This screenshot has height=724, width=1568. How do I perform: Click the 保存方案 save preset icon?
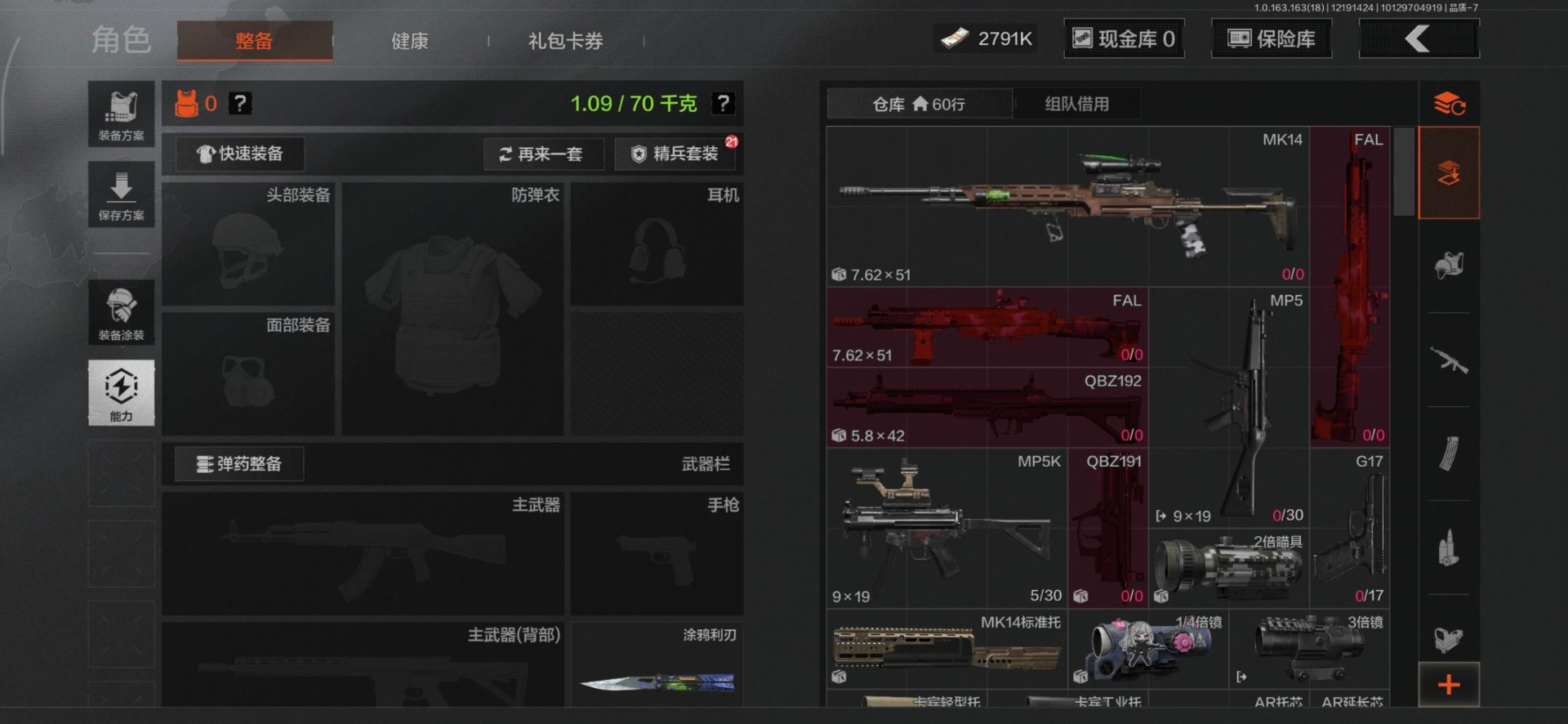pyautogui.click(x=121, y=194)
